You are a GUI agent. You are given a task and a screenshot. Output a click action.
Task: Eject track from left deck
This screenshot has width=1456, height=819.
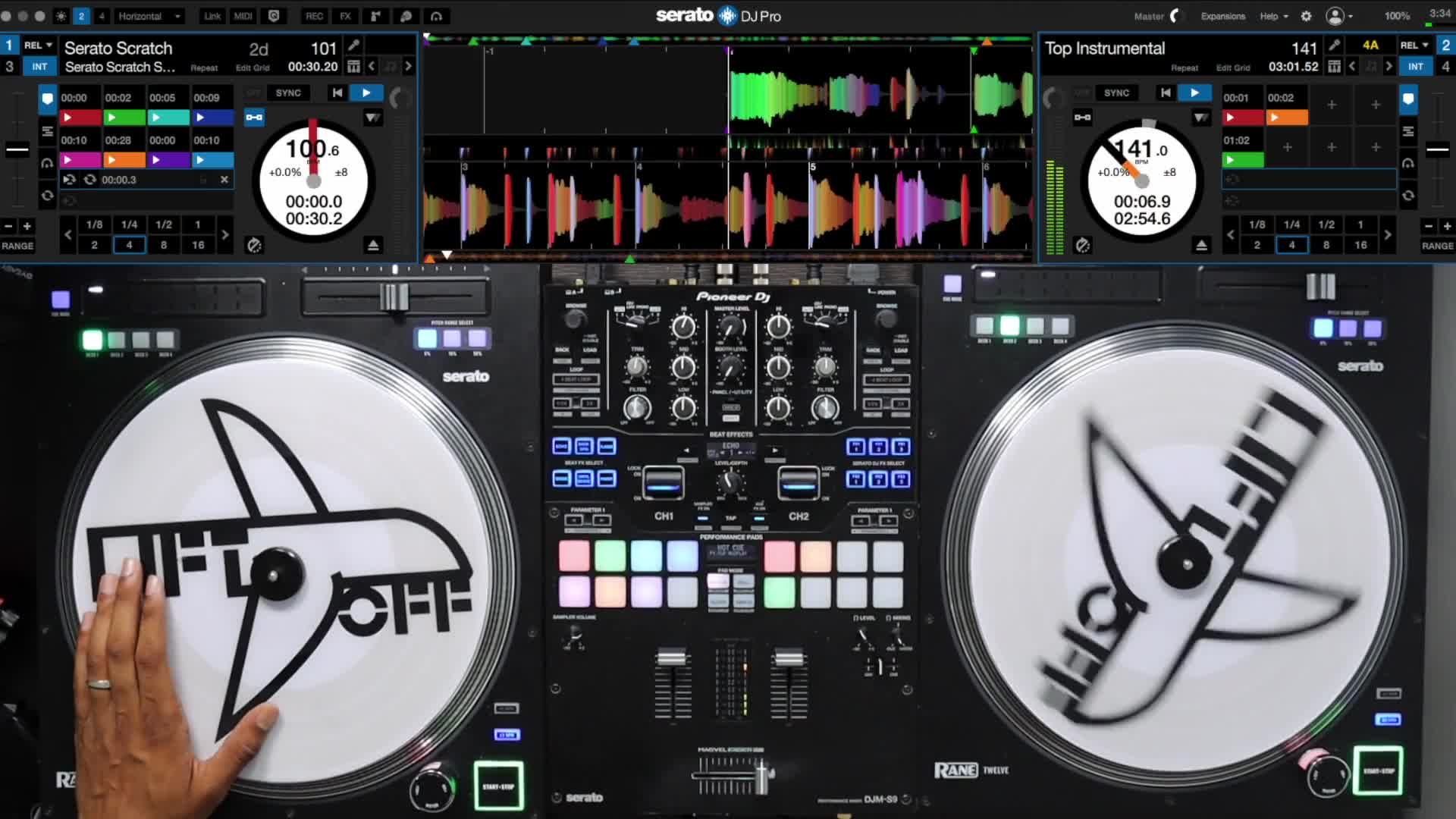click(372, 245)
